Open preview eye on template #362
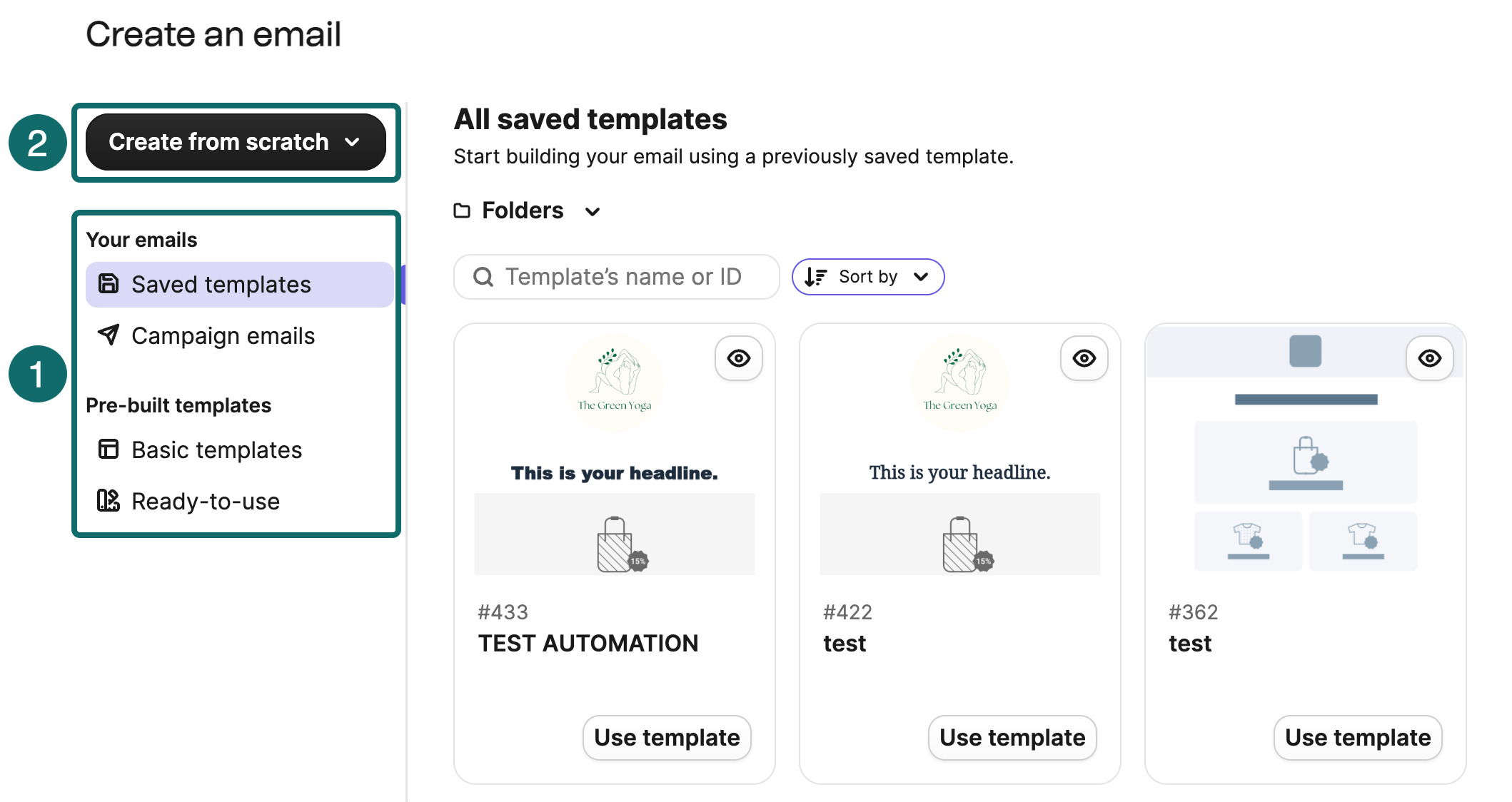Screen dimensions: 1512x802 click(x=1429, y=359)
